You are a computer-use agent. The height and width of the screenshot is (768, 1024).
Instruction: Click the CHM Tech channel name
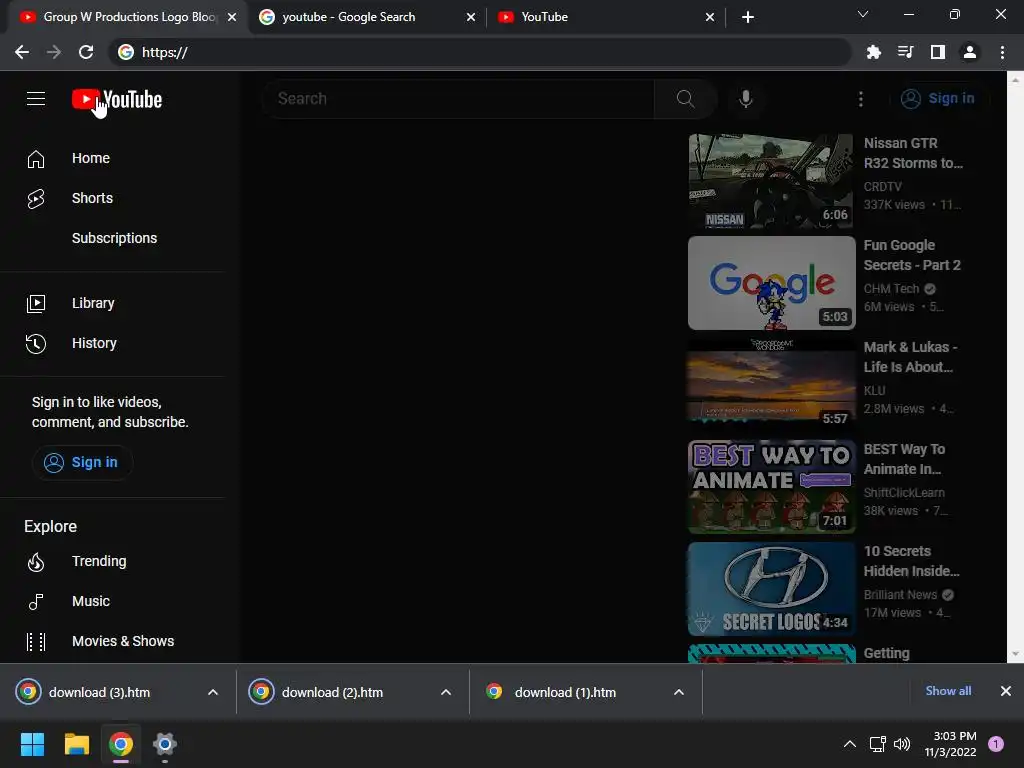pos(891,289)
